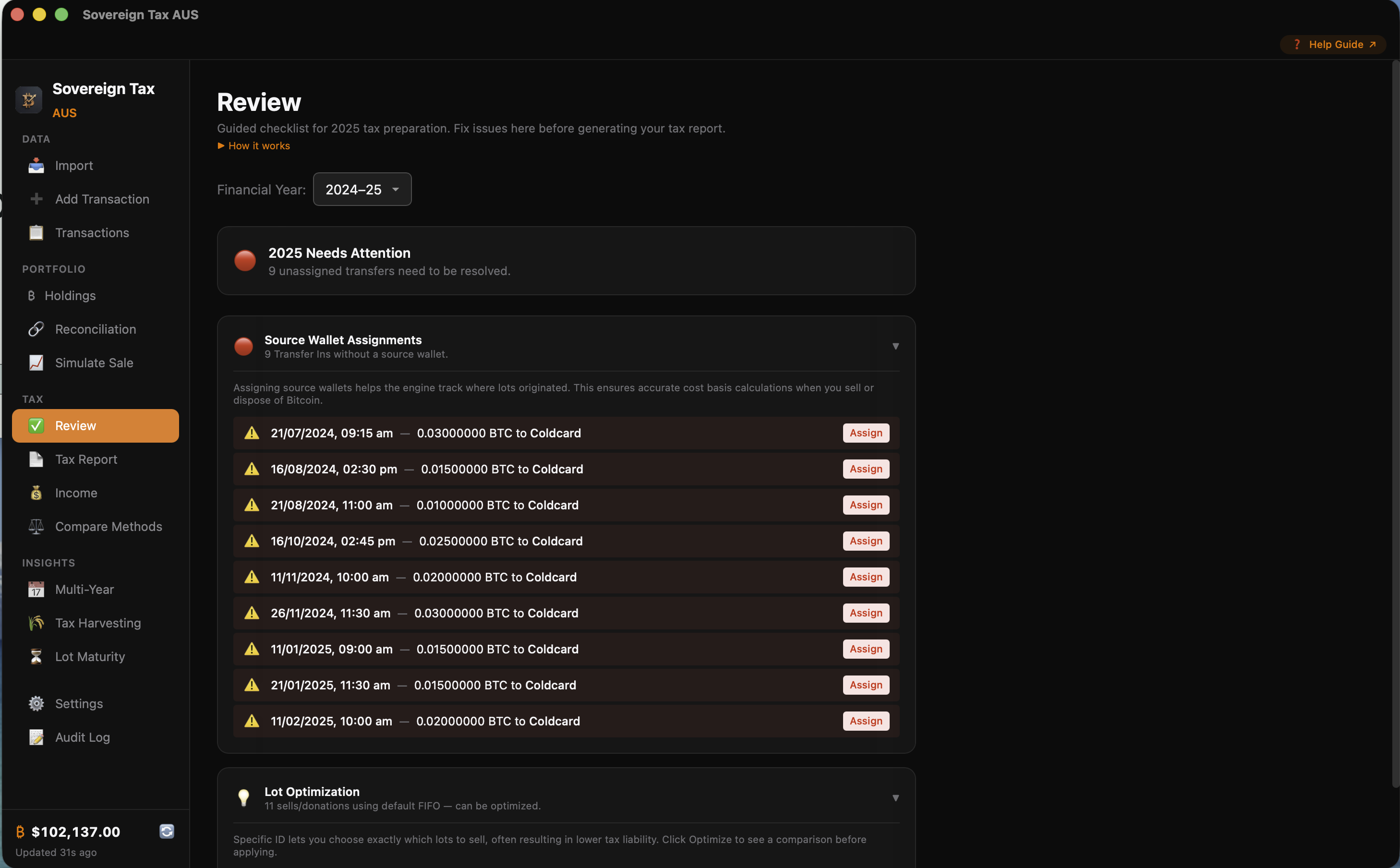This screenshot has width=1400, height=868.
Task: Open the Help Guide
Action: tap(1332, 44)
